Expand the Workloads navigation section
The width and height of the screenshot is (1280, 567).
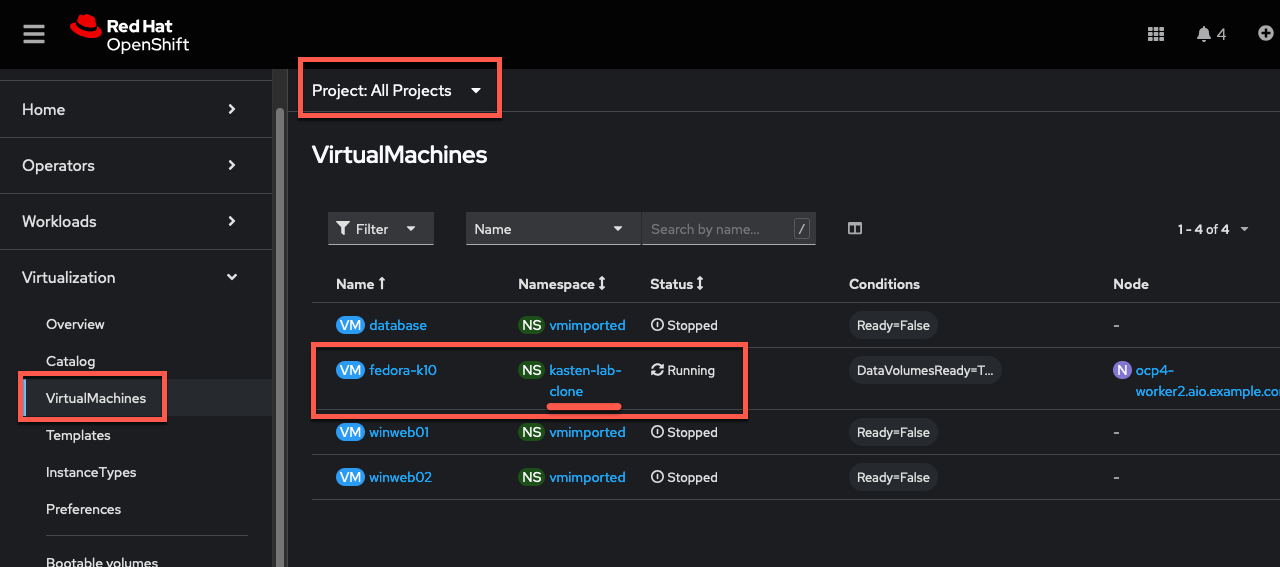click(136, 221)
